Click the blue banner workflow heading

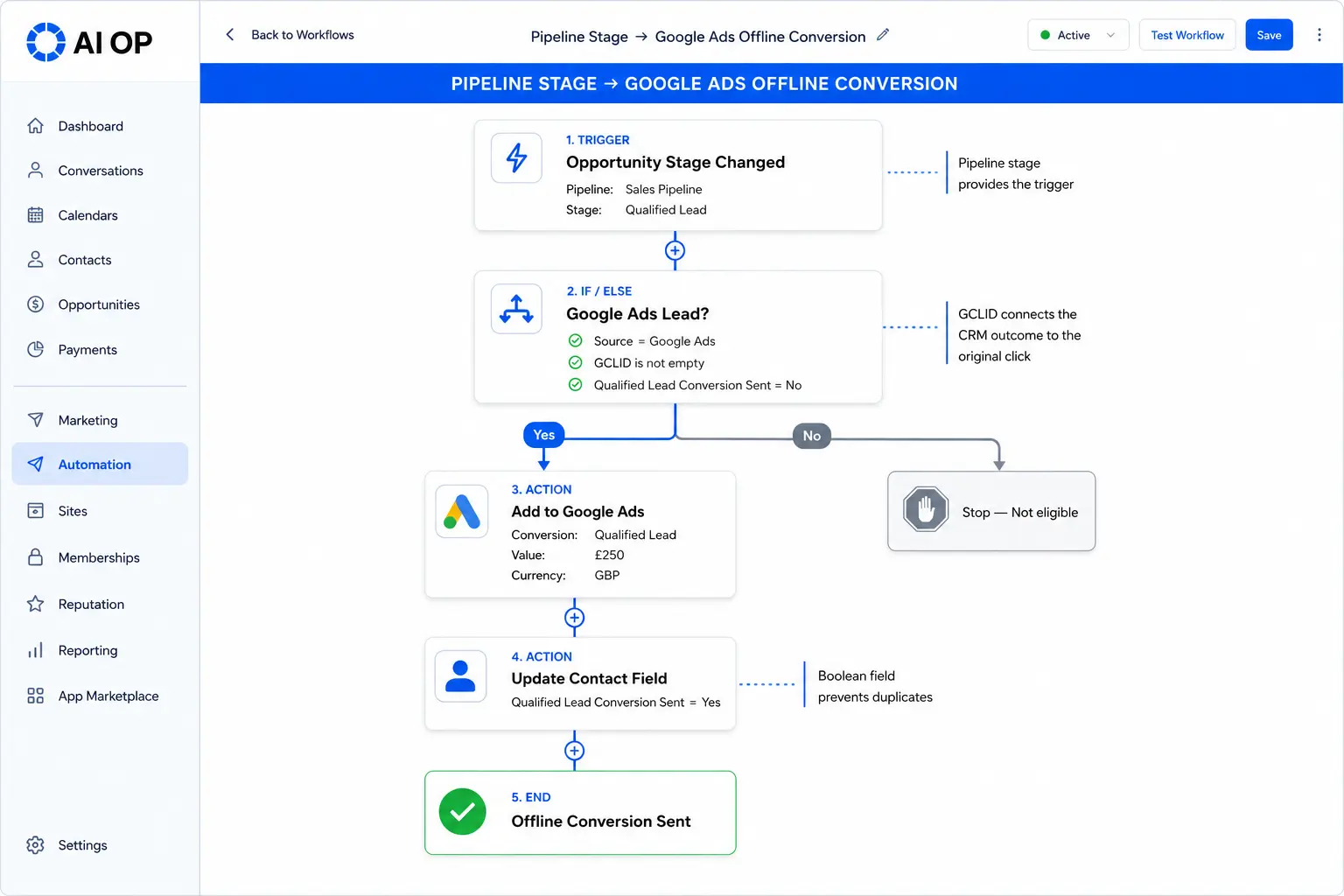pyautogui.click(x=704, y=84)
